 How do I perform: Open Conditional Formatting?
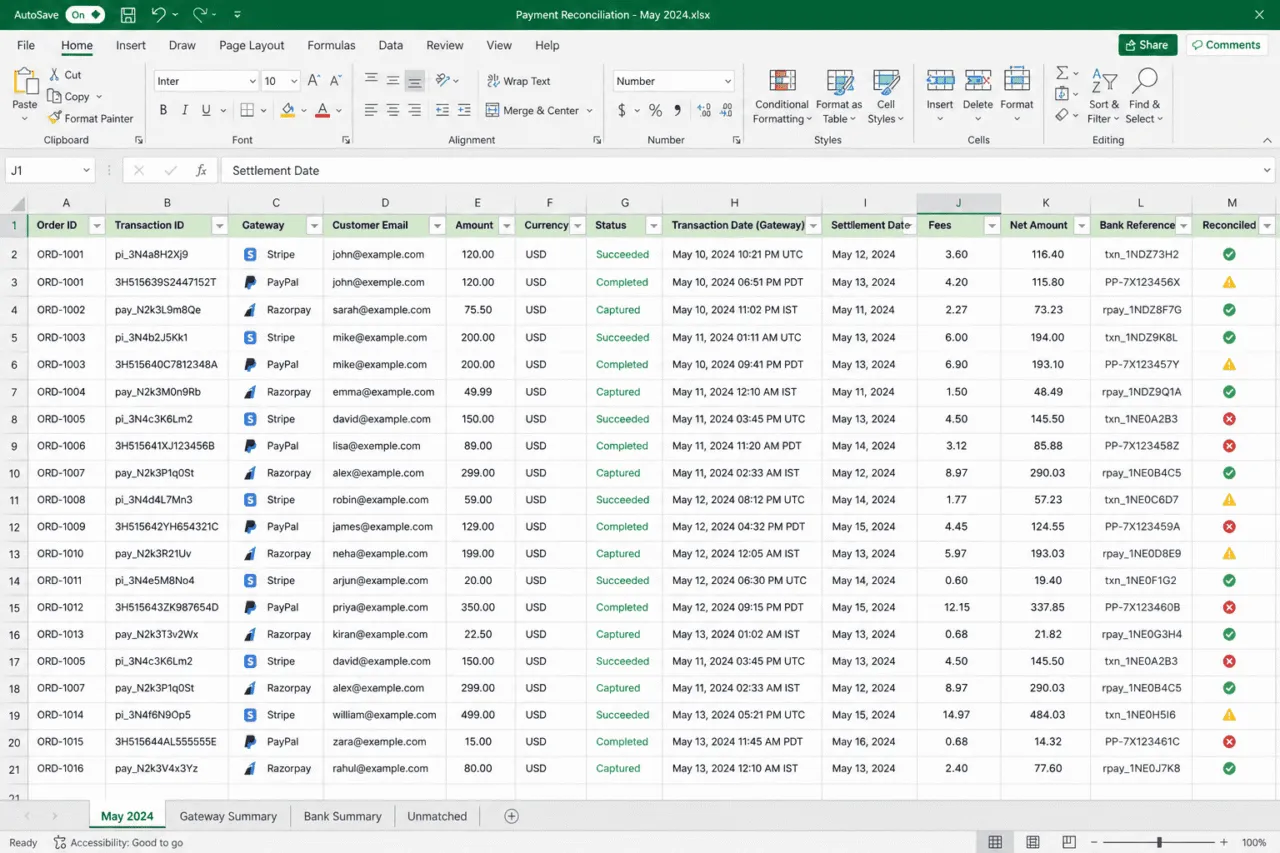click(x=782, y=96)
